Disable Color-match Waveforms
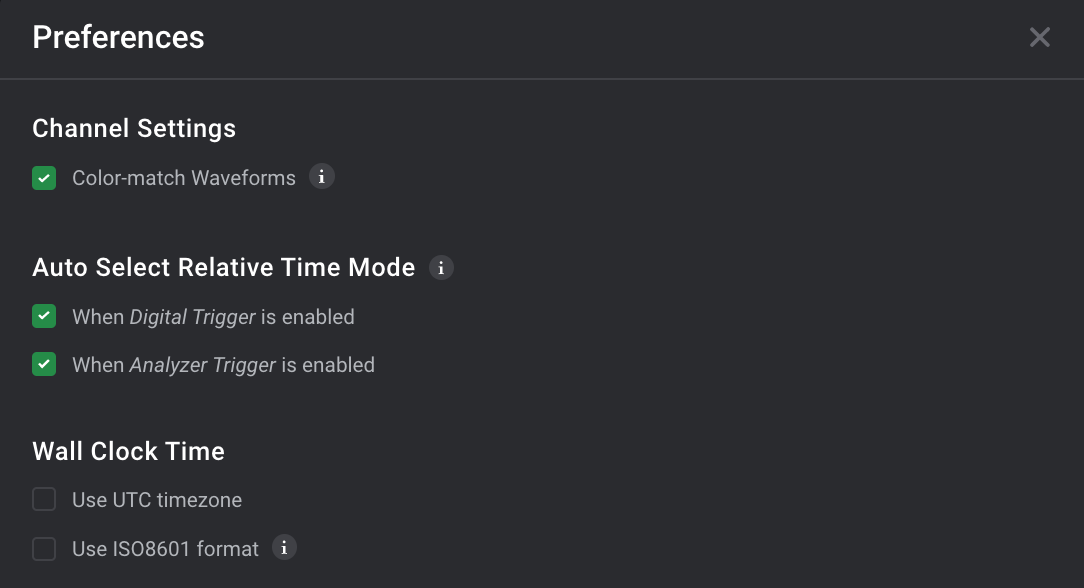The height and width of the screenshot is (588, 1084). pos(44,177)
